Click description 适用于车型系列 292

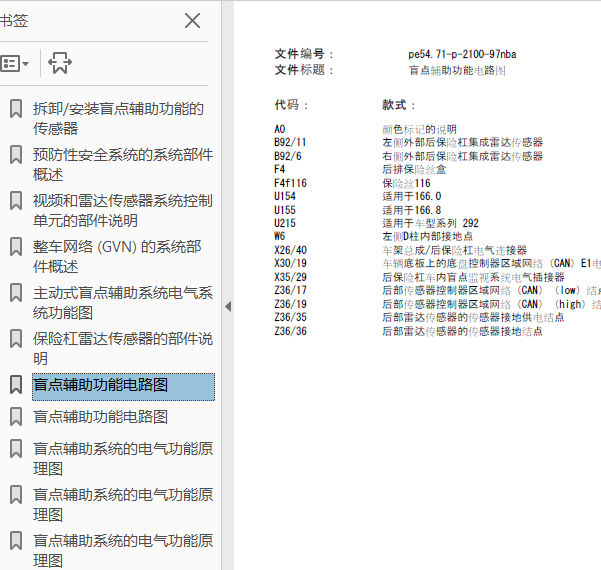[430, 223]
